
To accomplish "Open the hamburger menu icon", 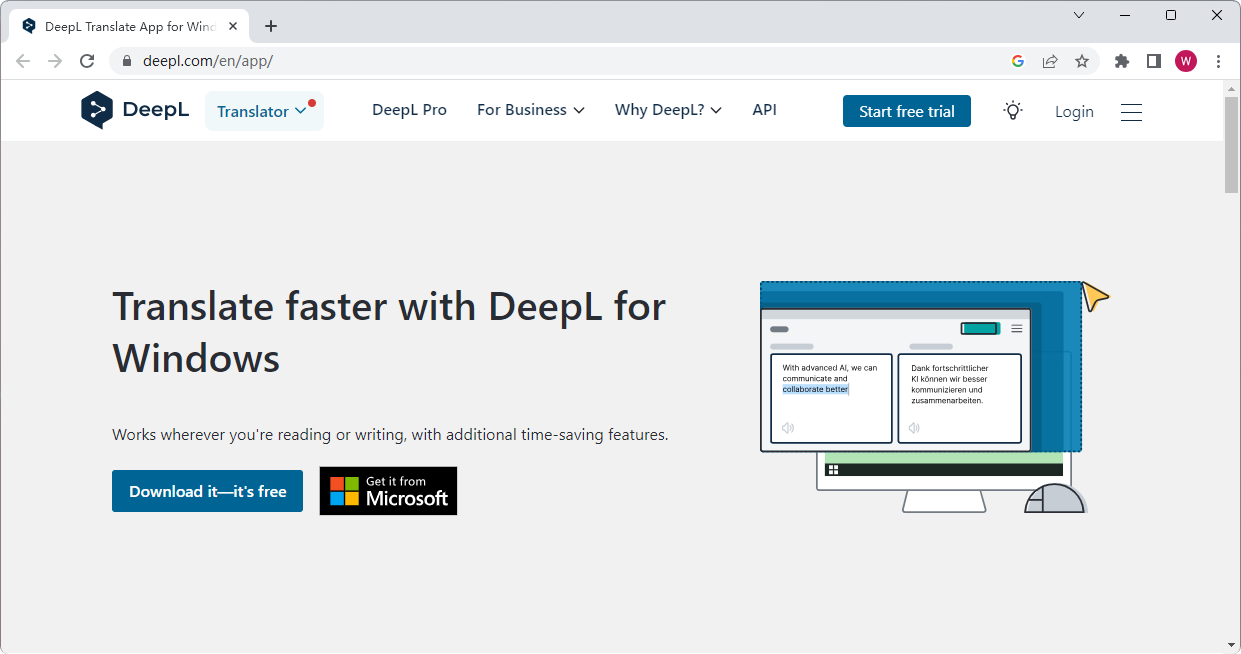I will coord(1131,112).
